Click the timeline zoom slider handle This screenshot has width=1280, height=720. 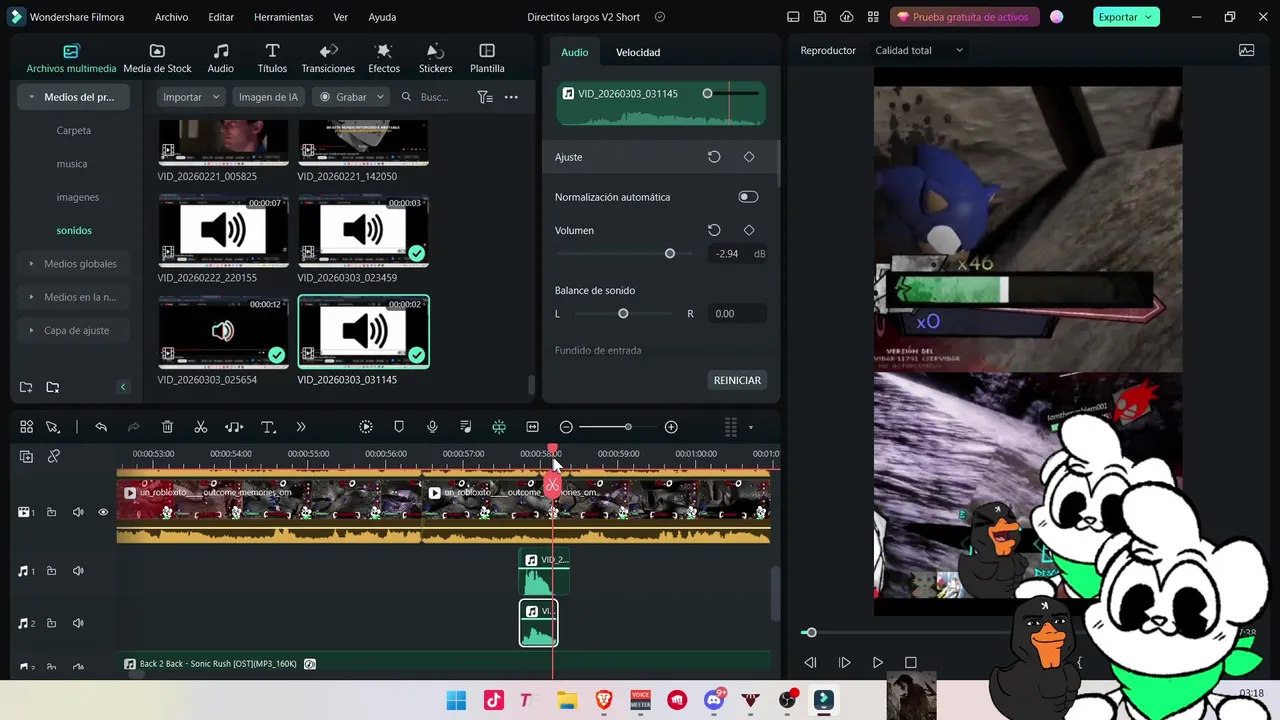coord(628,427)
